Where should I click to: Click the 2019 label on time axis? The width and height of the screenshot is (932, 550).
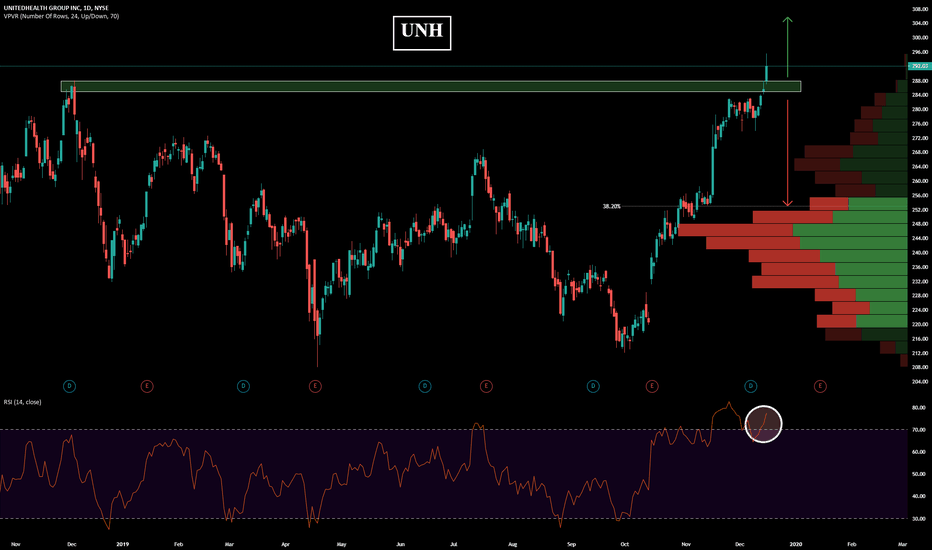[122, 544]
